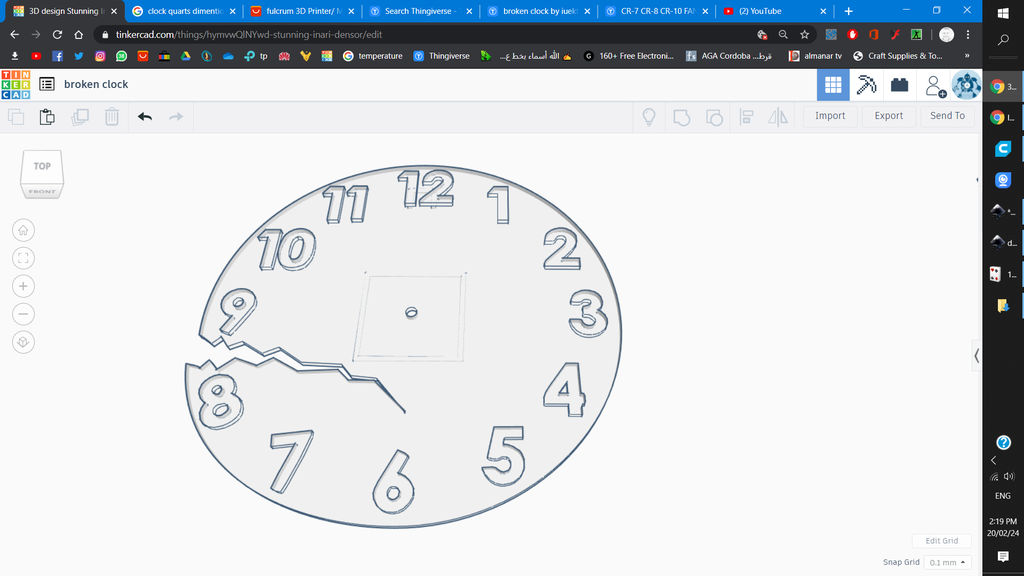Open a new browser tab
The width and height of the screenshot is (1024, 576).
click(848, 11)
